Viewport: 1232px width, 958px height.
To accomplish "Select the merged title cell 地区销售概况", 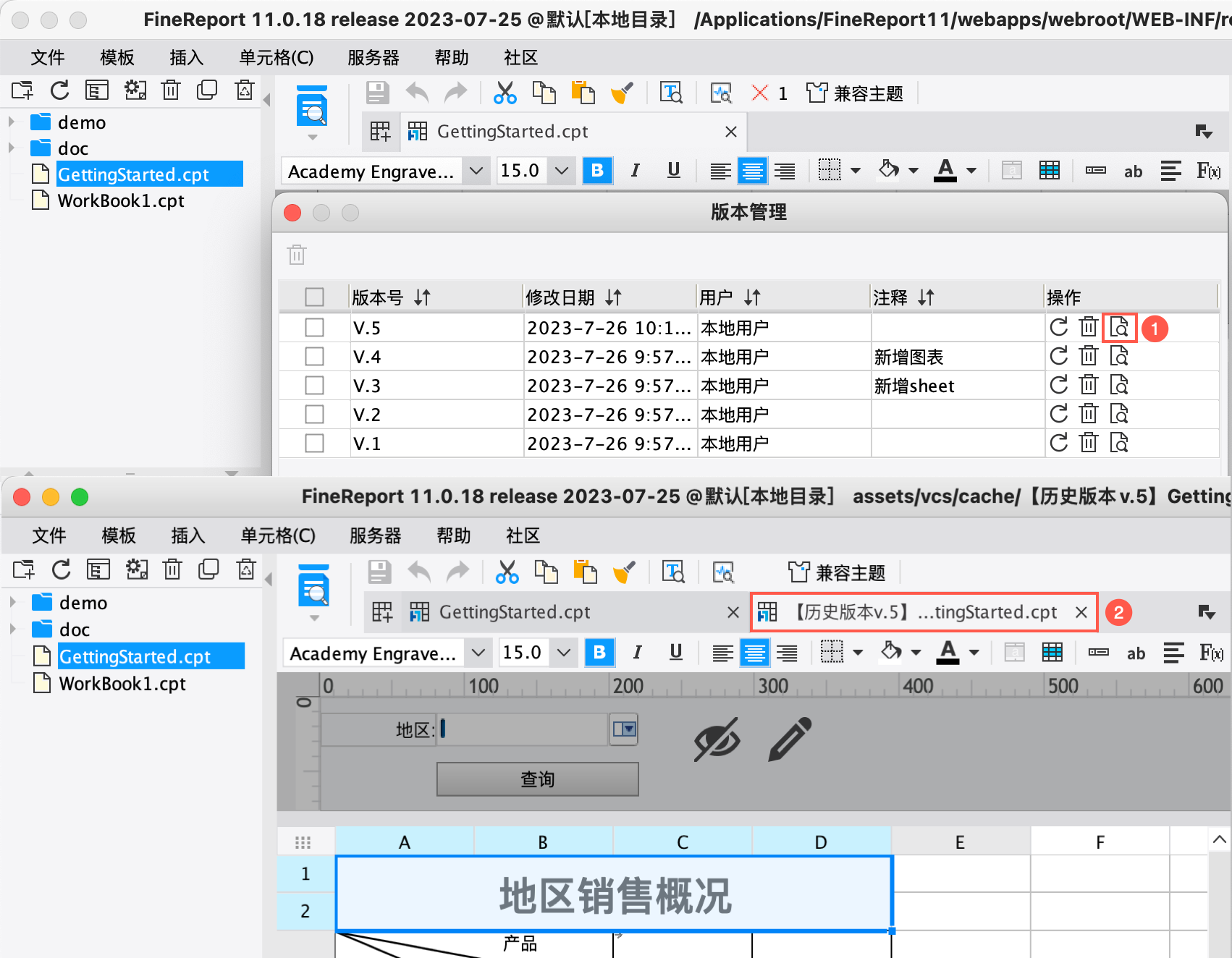I will coord(615,894).
